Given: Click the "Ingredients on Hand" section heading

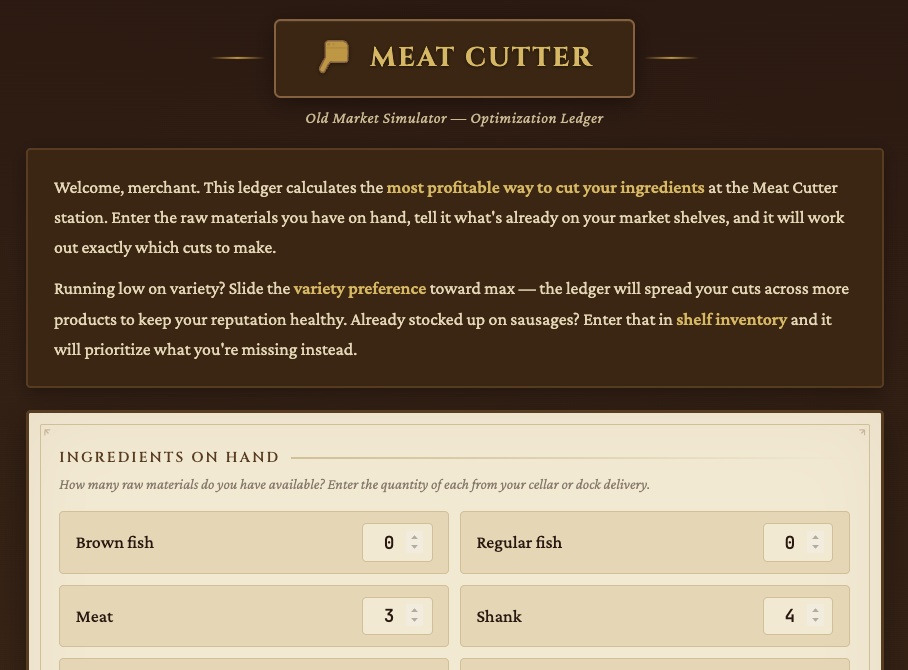Looking at the screenshot, I should (x=170, y=457).
